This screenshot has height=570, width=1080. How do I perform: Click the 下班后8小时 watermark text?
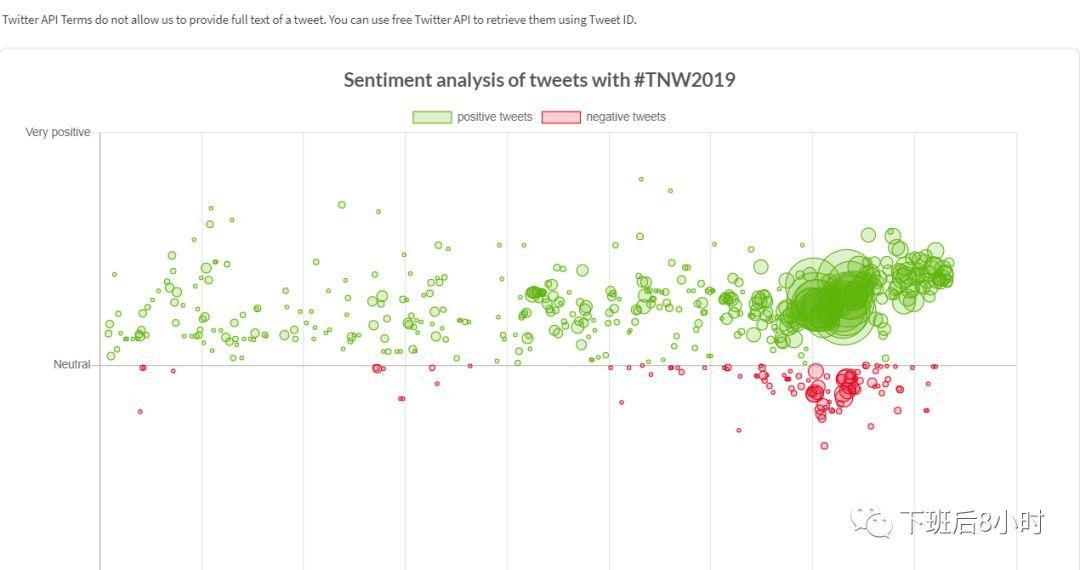click(x=971, y=522)
